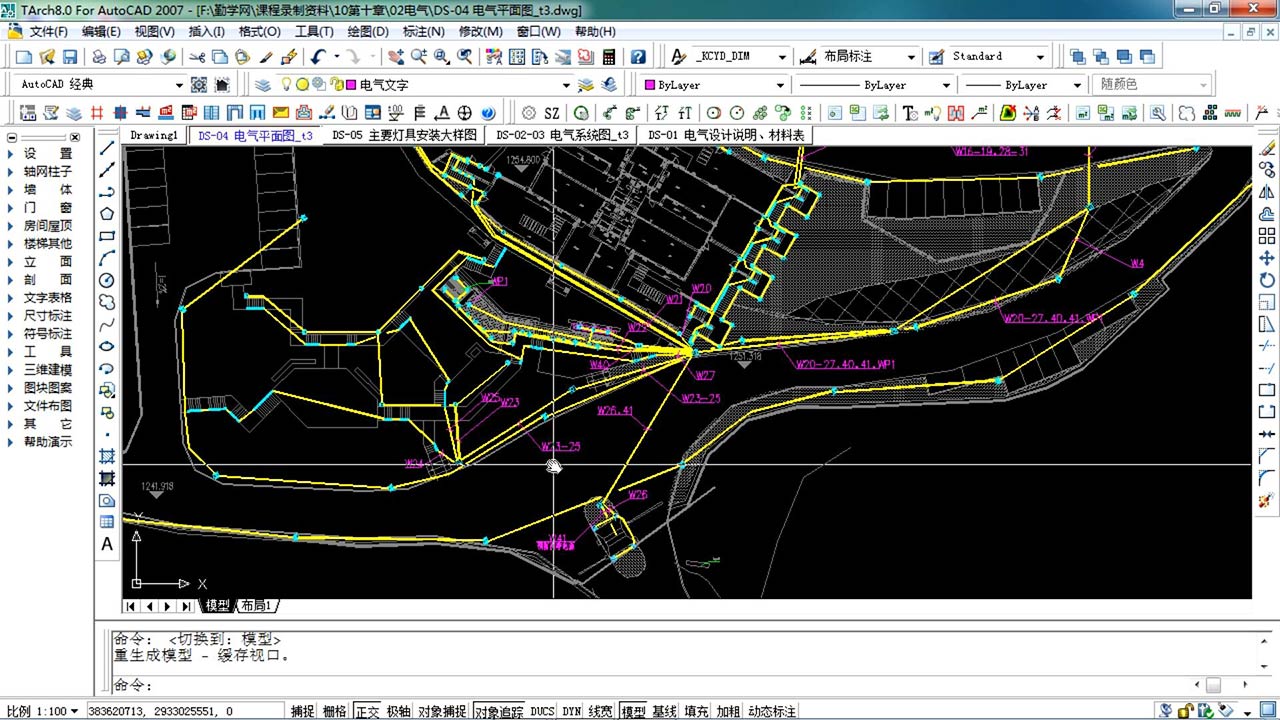
Task: Open the 比例 1:100 scale dropdown
Action: [x=41, y=711]
